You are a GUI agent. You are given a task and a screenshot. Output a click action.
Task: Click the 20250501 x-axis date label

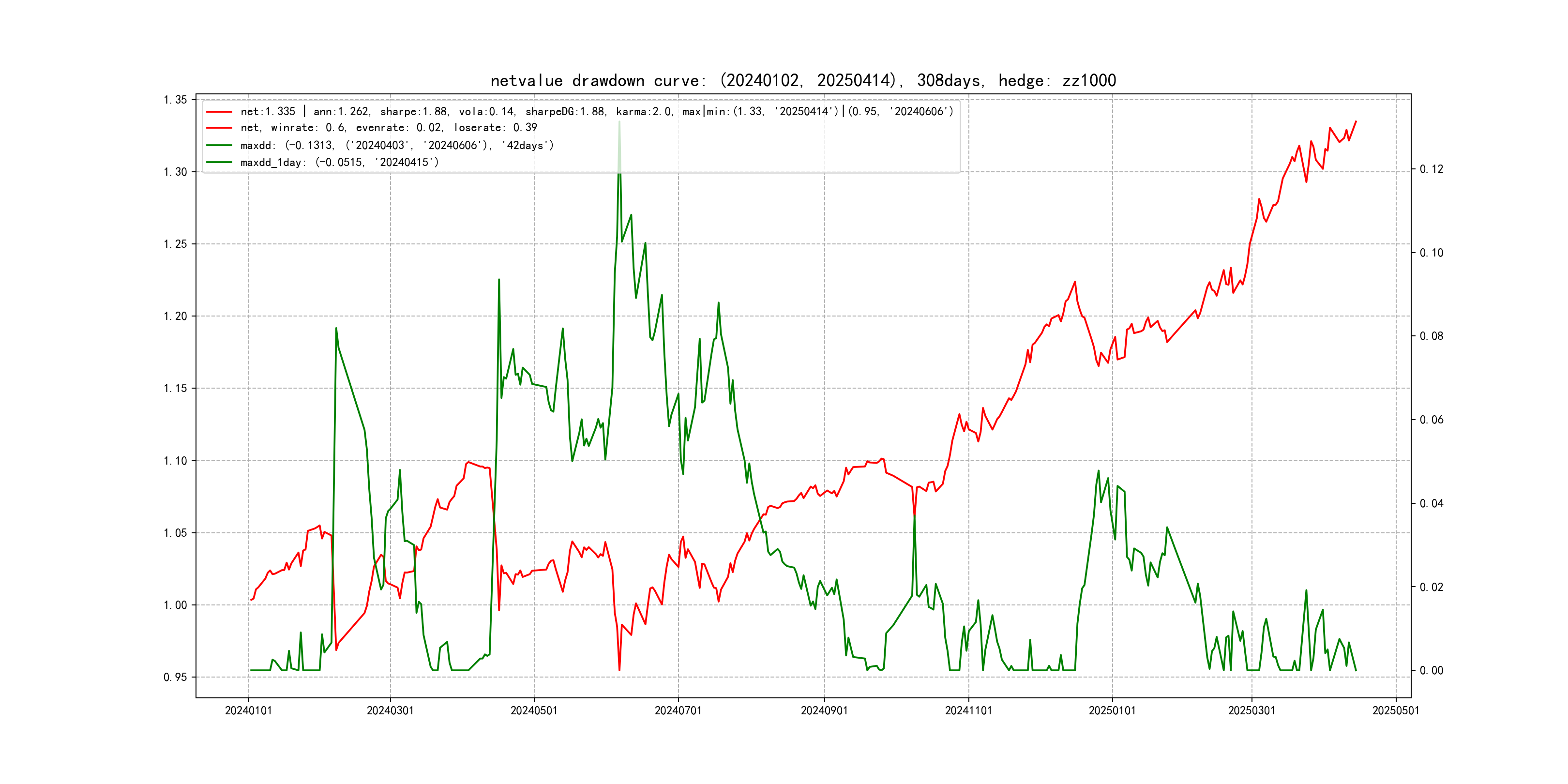1396,710
